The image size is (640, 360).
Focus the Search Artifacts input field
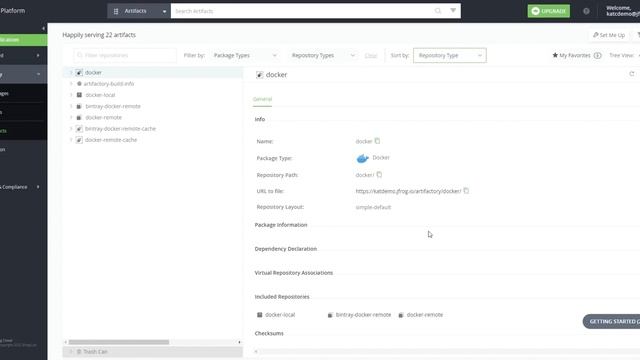(302, 11)
